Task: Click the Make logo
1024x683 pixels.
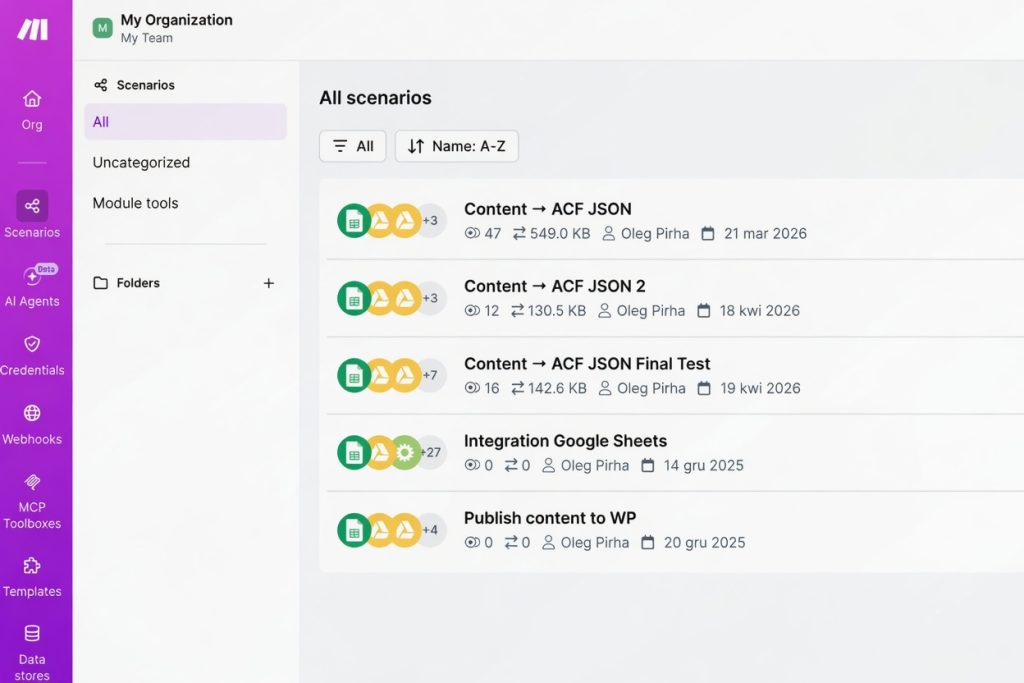Action: coord(33,29)
